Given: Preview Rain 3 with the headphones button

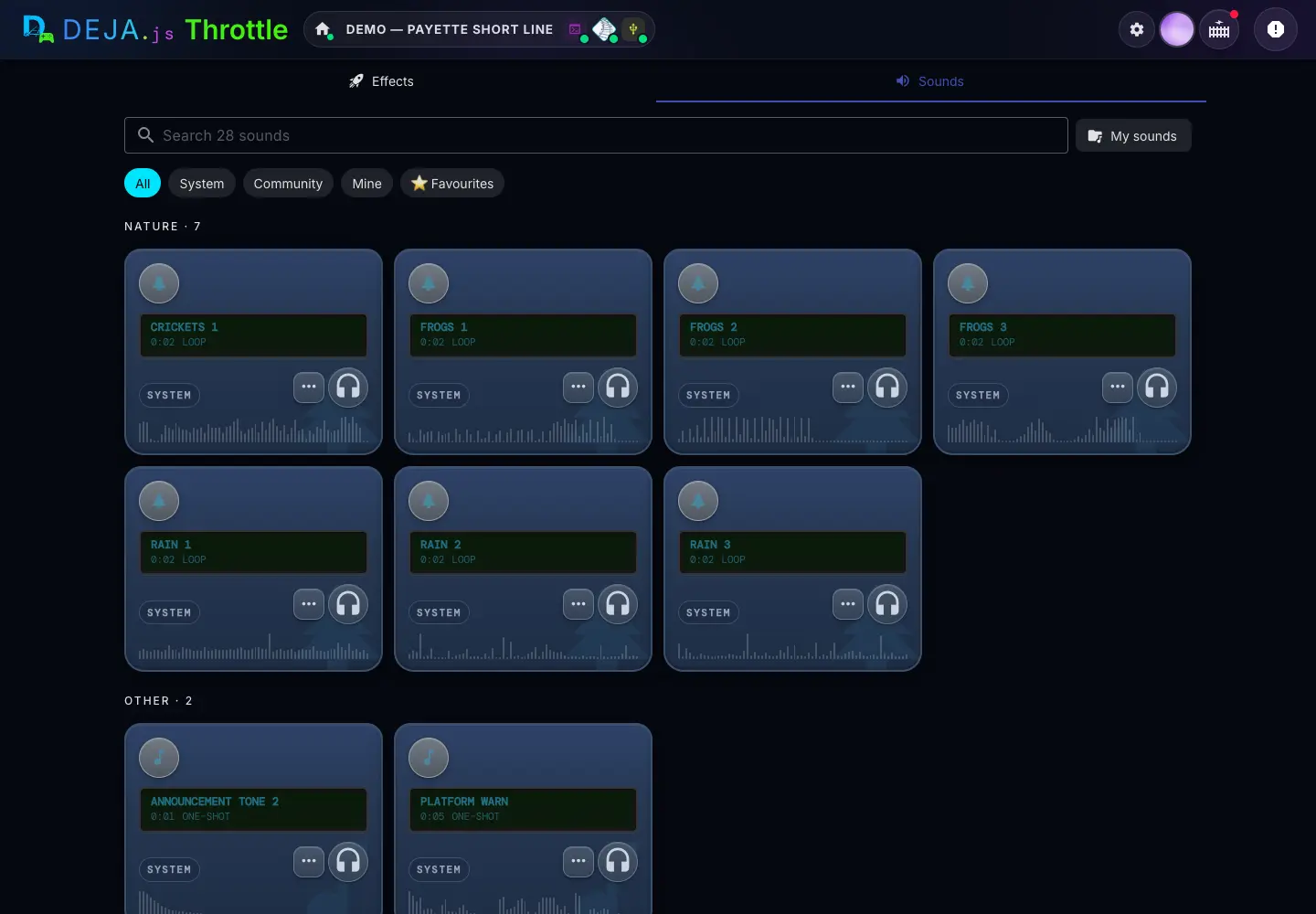Looking at the screenshot, I should (887, 604).
